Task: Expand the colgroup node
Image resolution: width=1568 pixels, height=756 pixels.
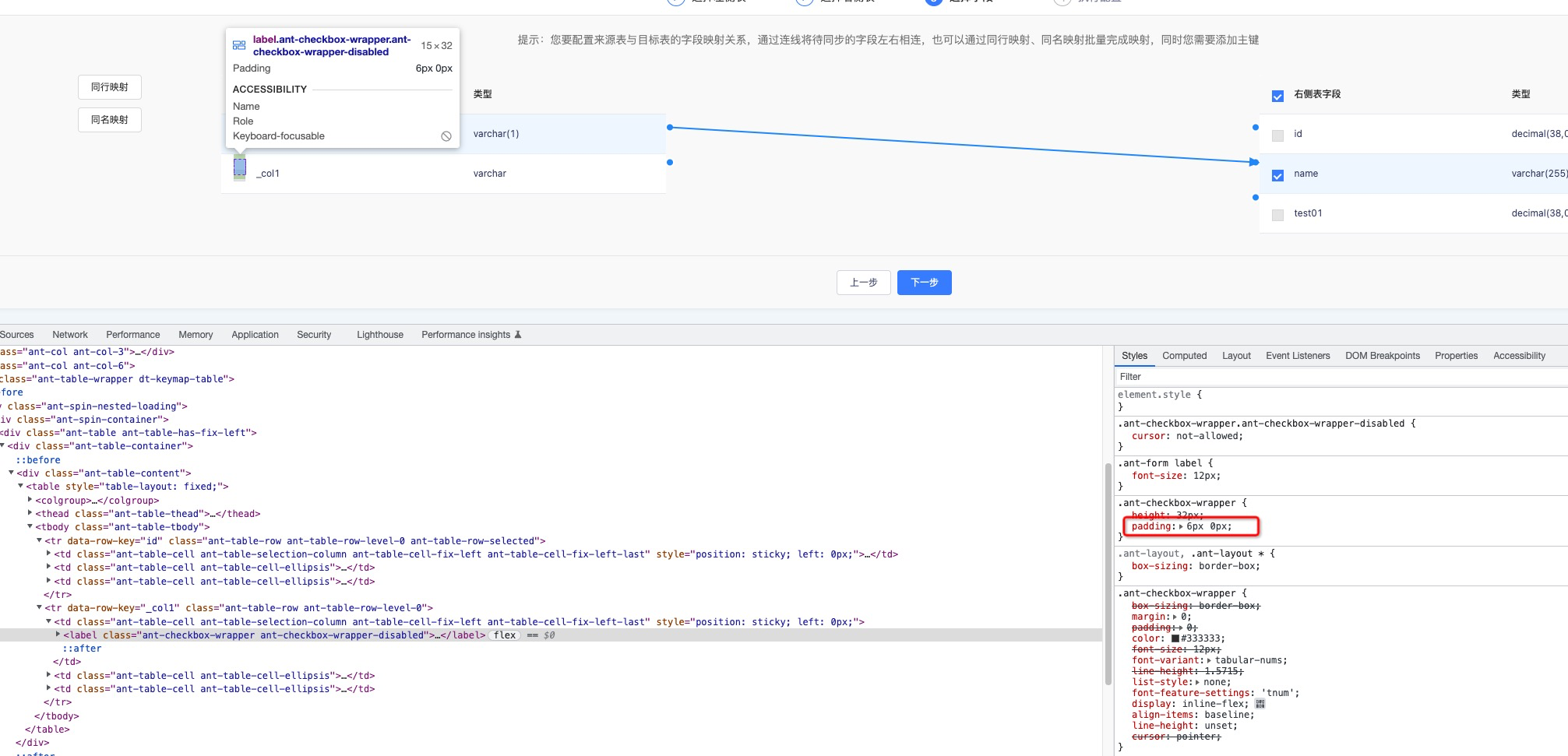Action: (x=30, y=500)
